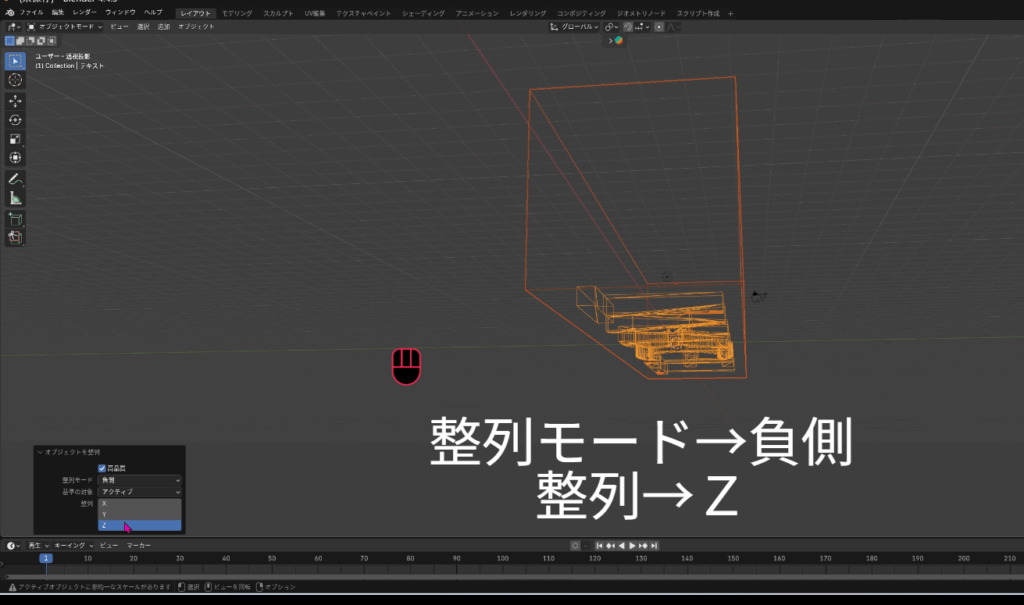Select the Measure tool
The height and width of the screenshot is (605, 1024).
pos(16,198)
